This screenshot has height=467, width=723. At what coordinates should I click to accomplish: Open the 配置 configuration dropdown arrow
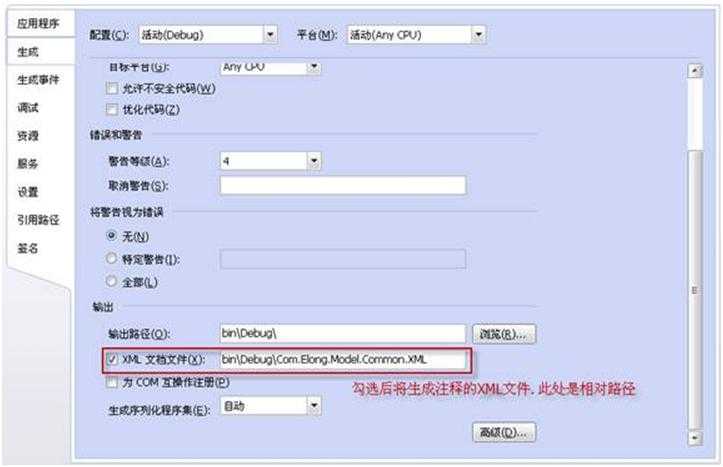click(x=270, y=35)
